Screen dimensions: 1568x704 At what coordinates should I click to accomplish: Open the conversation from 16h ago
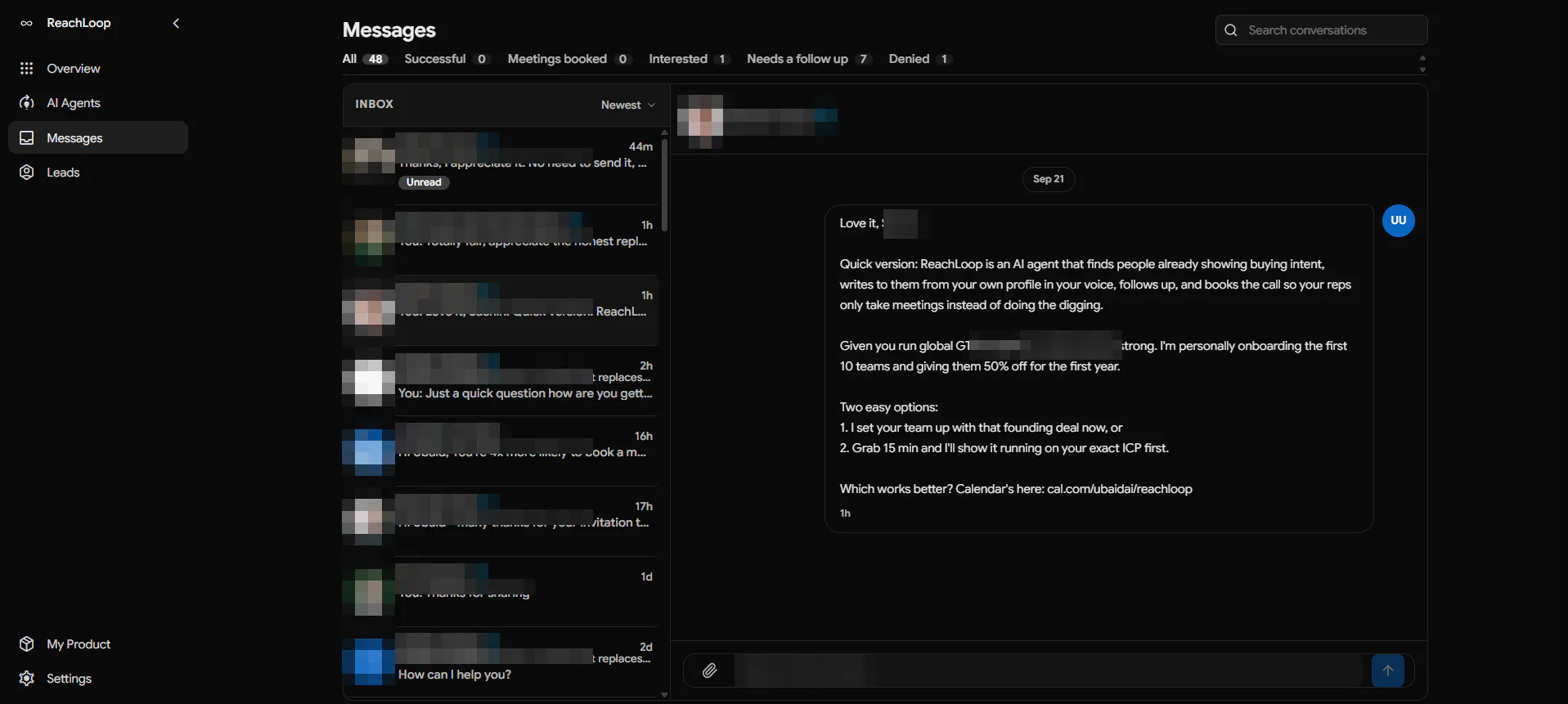coord(501,451)
